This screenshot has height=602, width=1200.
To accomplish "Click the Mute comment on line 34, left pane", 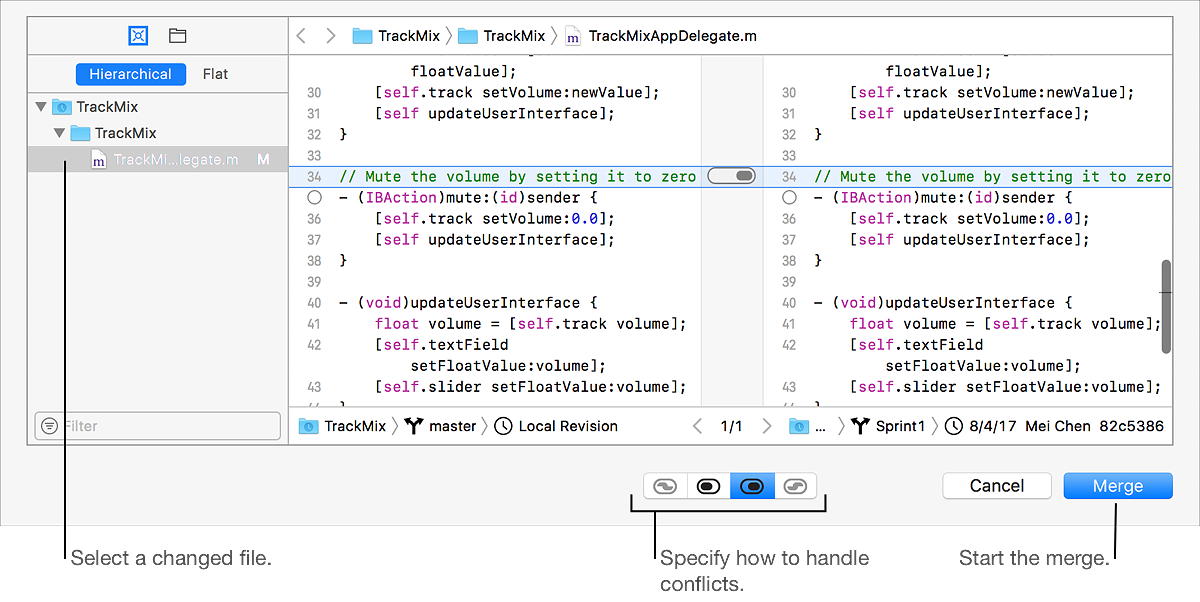I will pos(518,177).
